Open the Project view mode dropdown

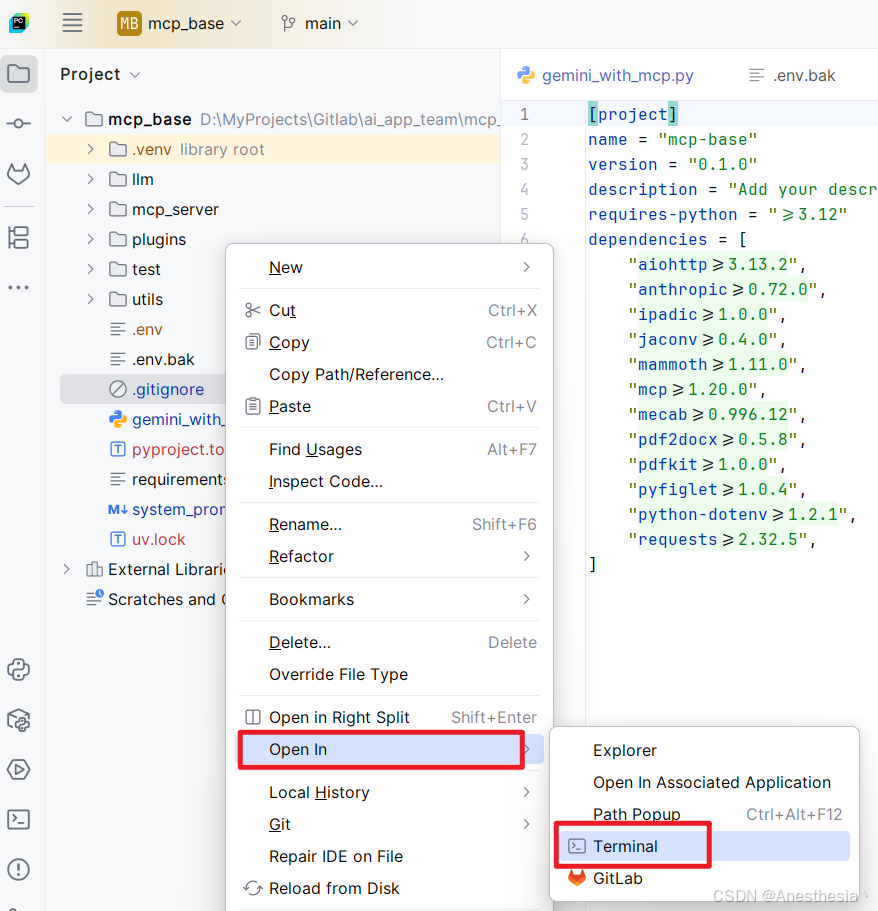pos(100,74)
